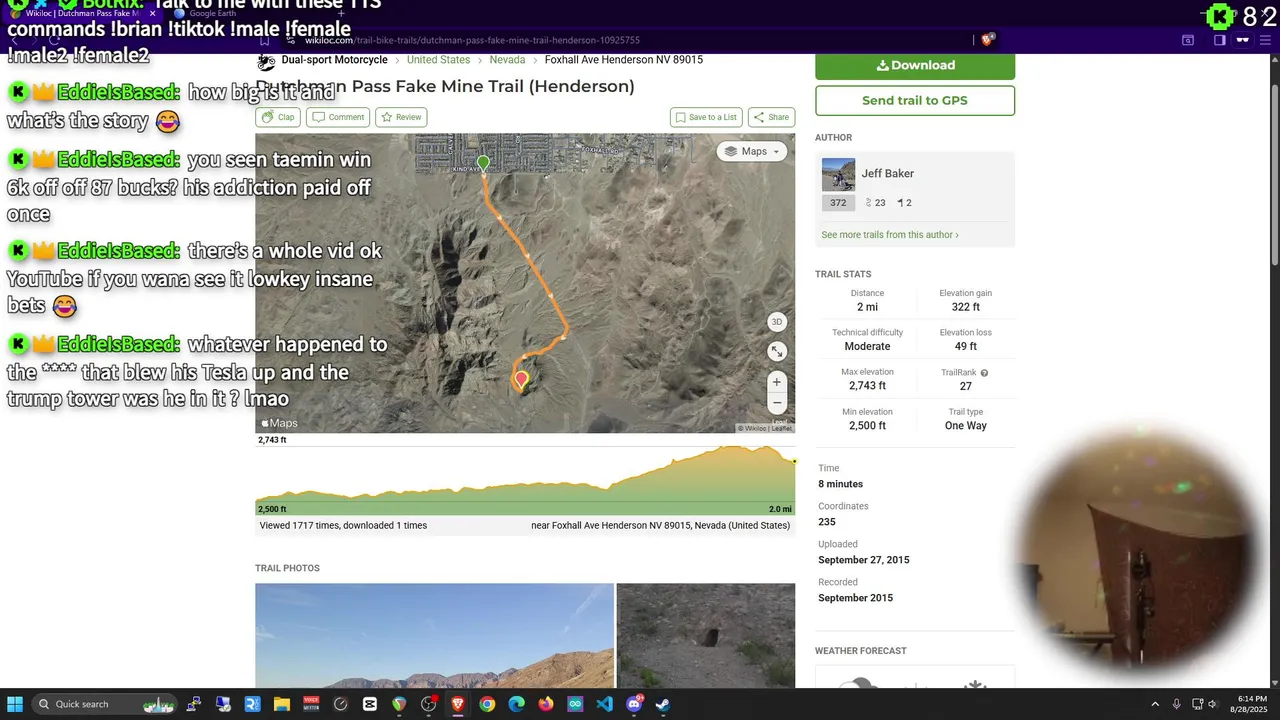Open the volume tray icon
Viewport: 1280px width, 720px height.
1212,704
